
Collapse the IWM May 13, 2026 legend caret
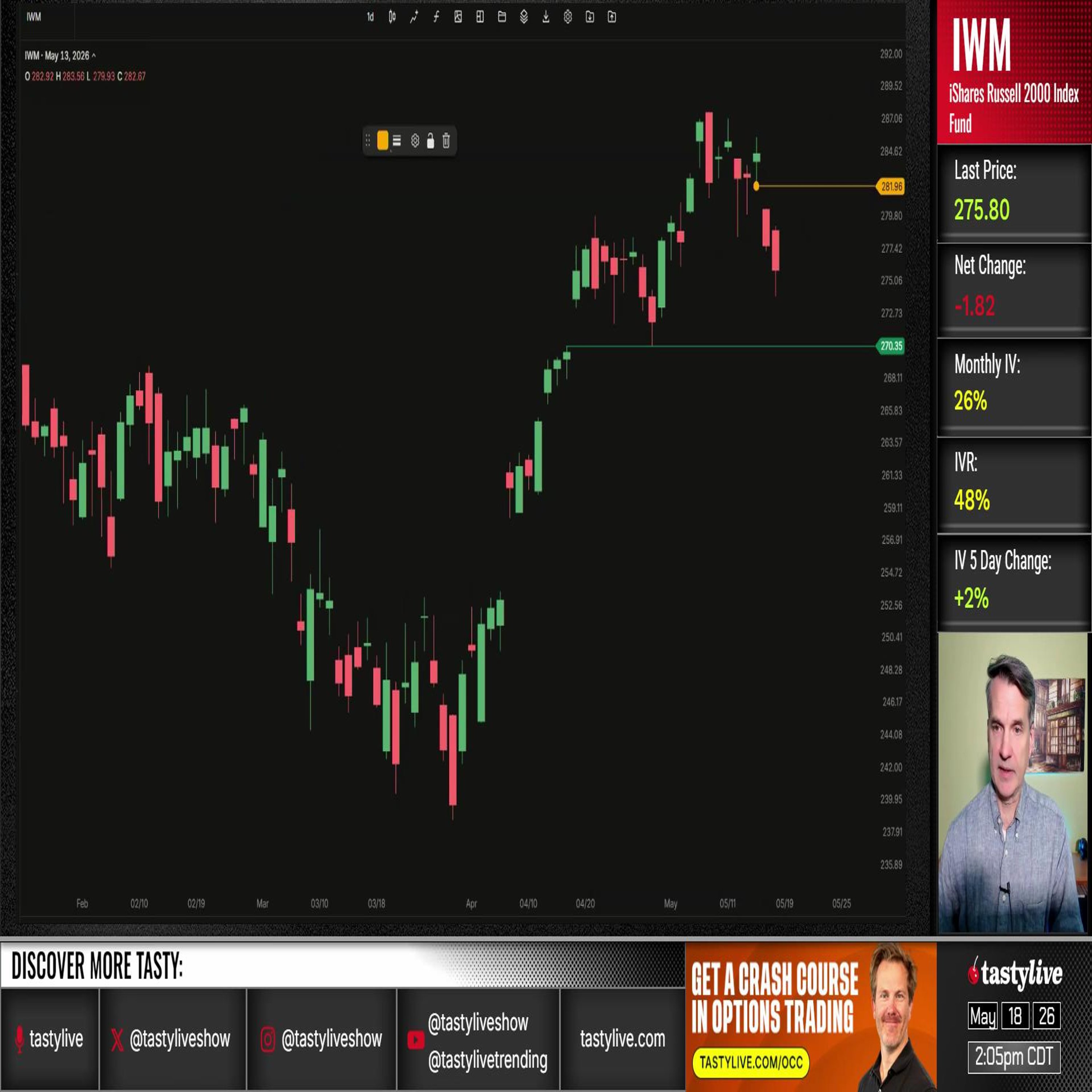(94, 55)
